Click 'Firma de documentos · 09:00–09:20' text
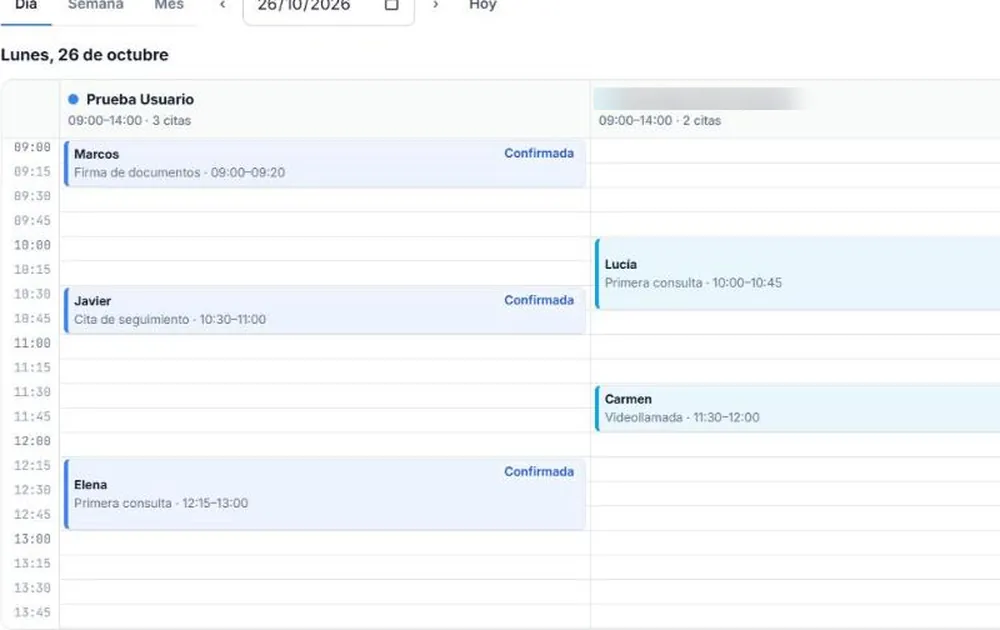The height and width of the screenshot is (630, 1000). (179, 172)
